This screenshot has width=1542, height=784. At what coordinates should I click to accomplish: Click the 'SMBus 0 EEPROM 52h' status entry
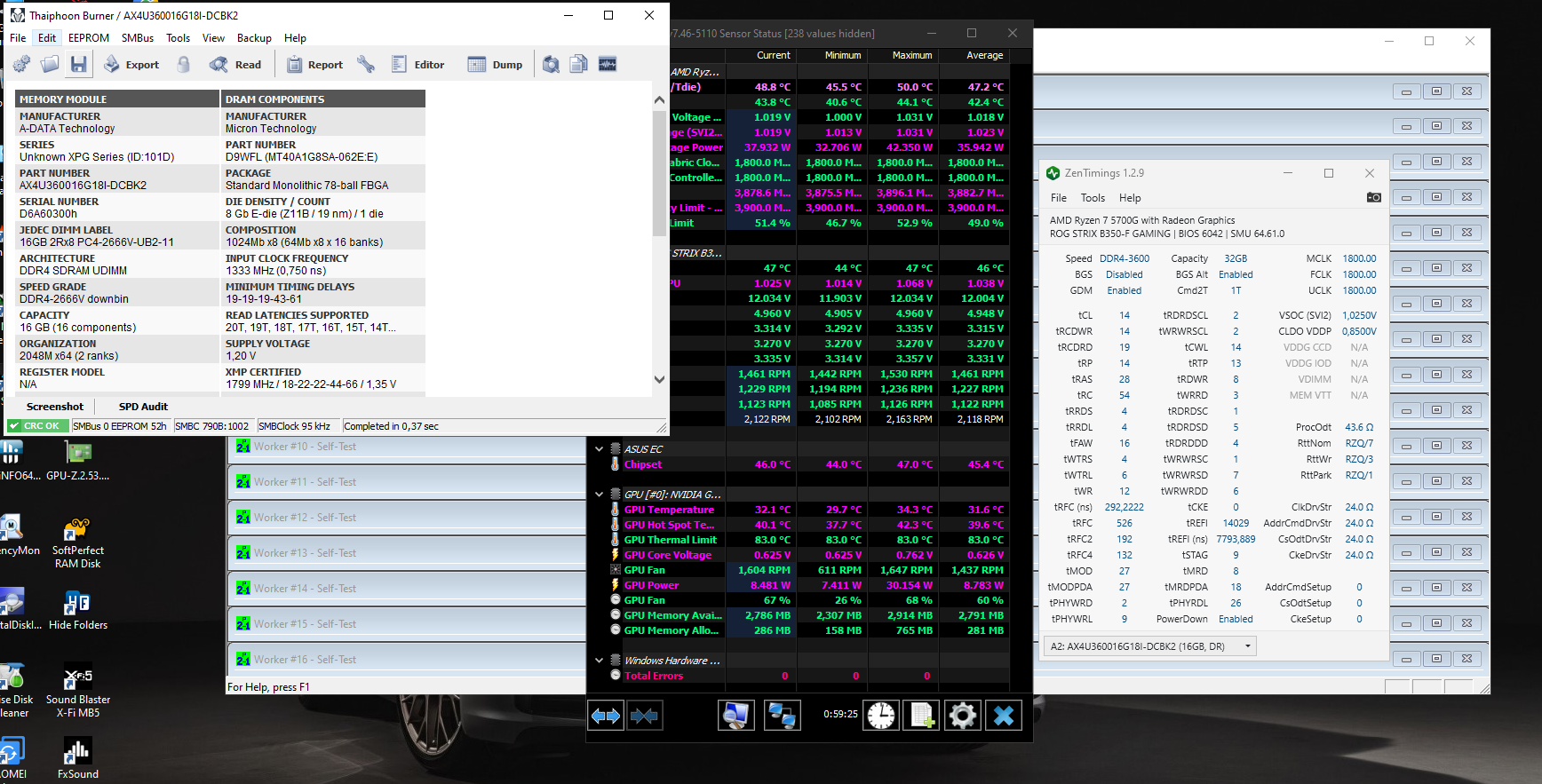[x=120, y=426]
